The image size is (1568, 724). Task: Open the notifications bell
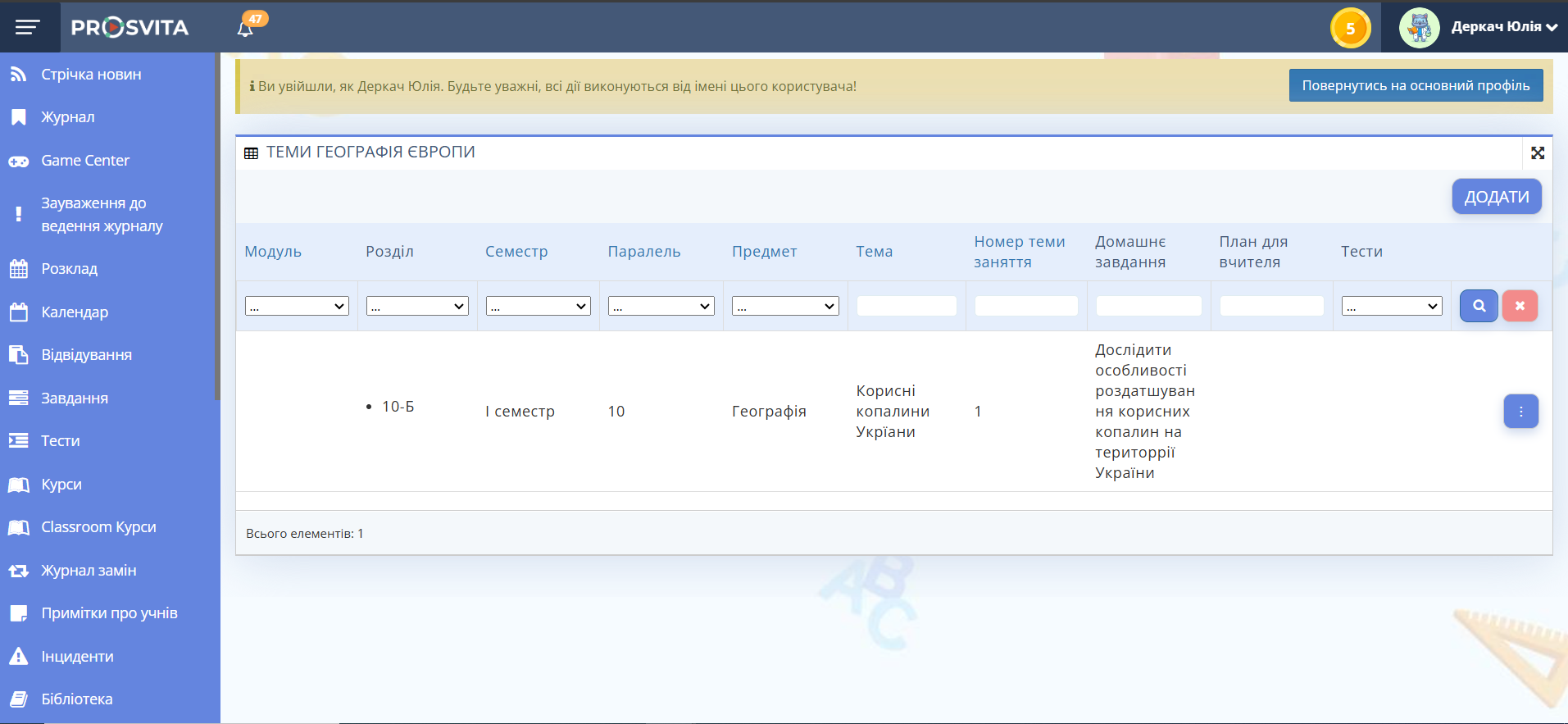tap(245, 29)
